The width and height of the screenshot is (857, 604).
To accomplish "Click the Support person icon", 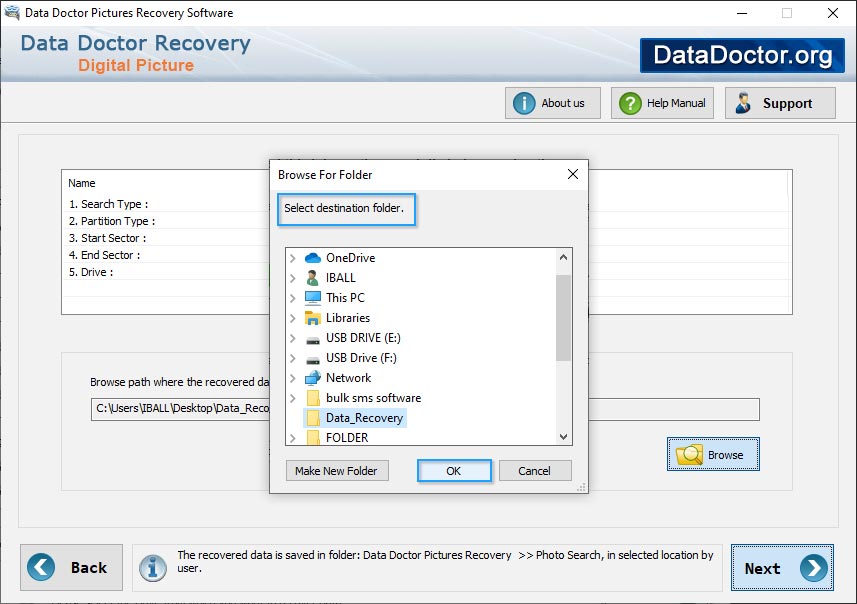I will (743, 103).
